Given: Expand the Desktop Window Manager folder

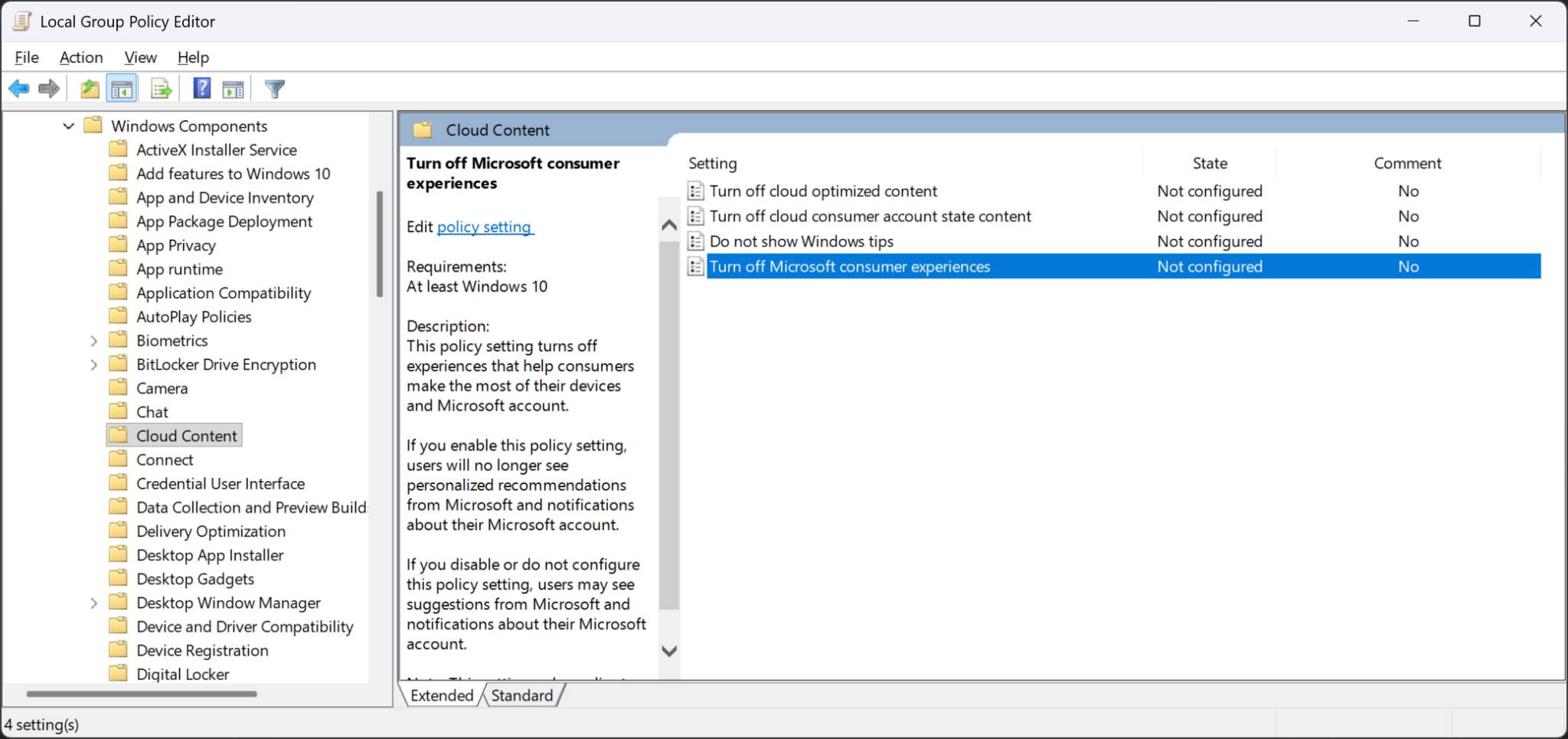Looking at the screenshot, I should pos(93,603).
